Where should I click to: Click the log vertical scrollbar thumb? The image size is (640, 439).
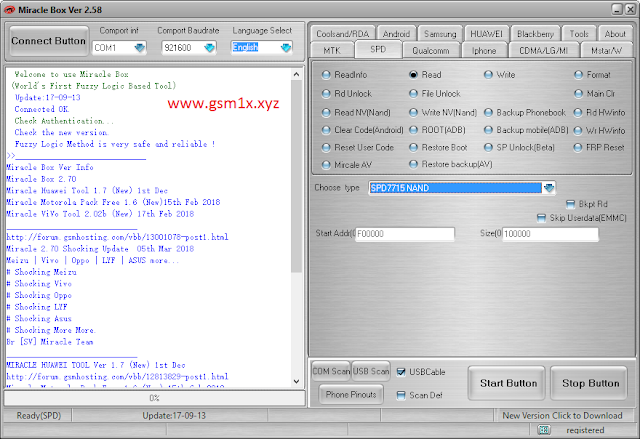pyautogui.click(x=296, y=176)
